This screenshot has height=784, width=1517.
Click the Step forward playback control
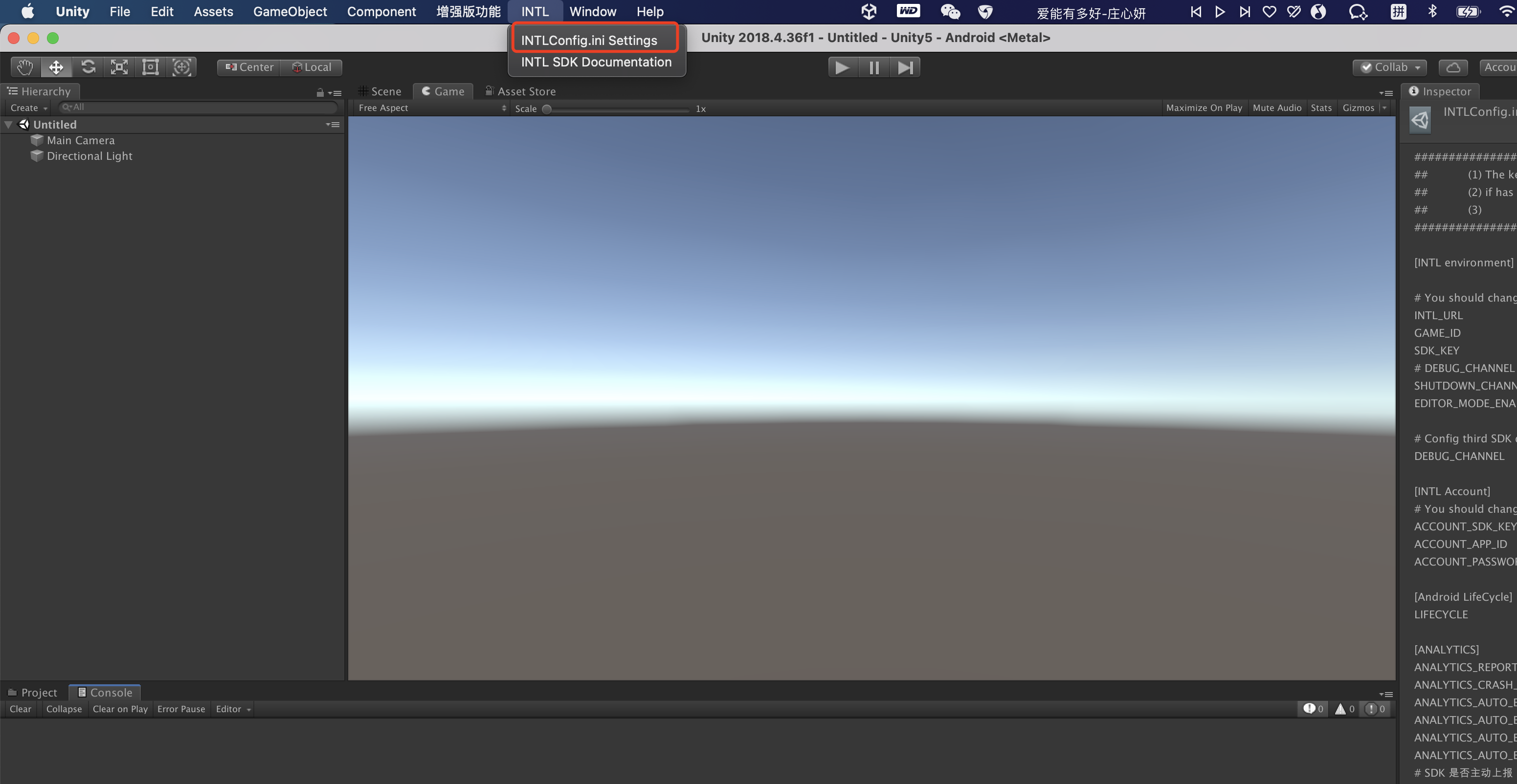905,67
